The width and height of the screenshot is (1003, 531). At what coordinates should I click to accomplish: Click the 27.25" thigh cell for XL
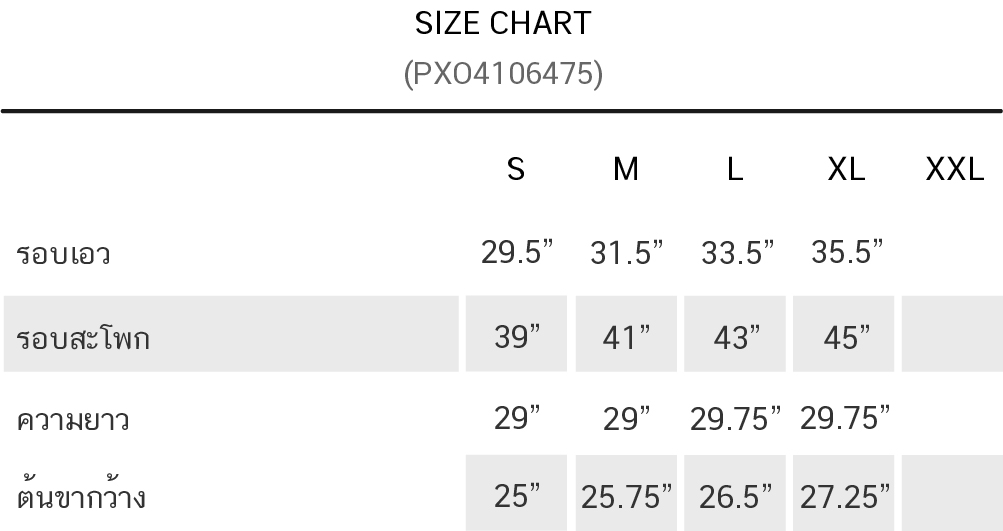pos(844,493)
